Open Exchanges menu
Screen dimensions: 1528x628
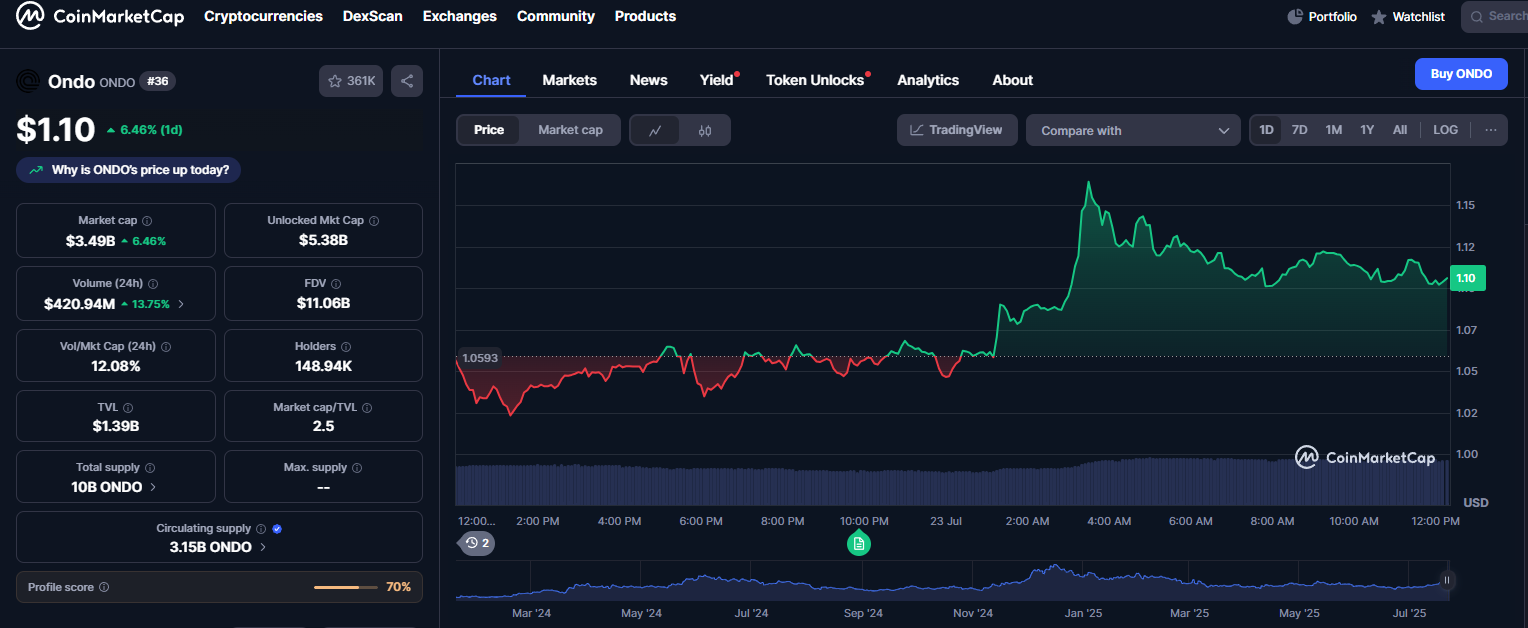tap(460, 16)
